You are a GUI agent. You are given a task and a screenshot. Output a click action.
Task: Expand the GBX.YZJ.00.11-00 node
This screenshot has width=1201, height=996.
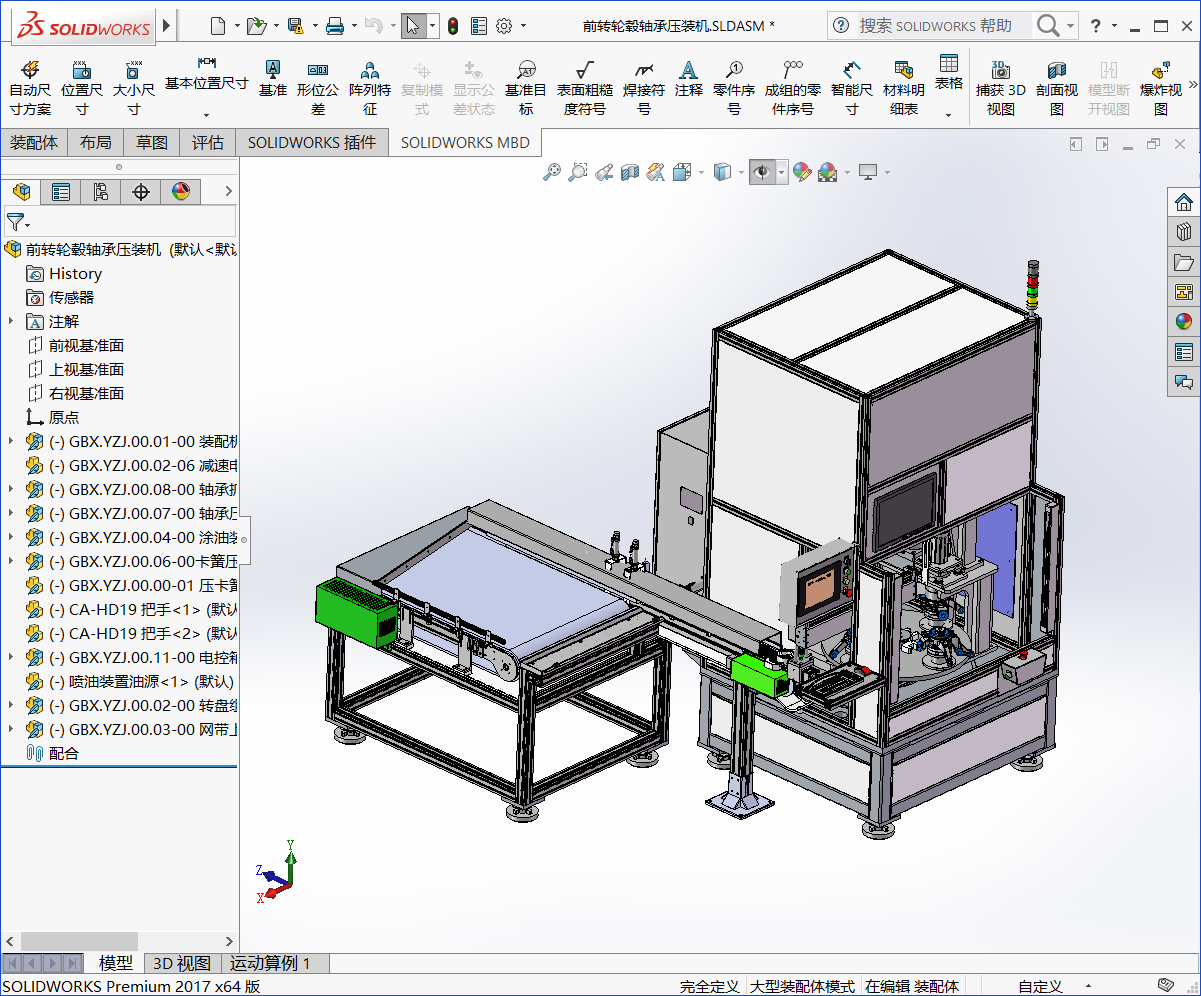(11, 657)
